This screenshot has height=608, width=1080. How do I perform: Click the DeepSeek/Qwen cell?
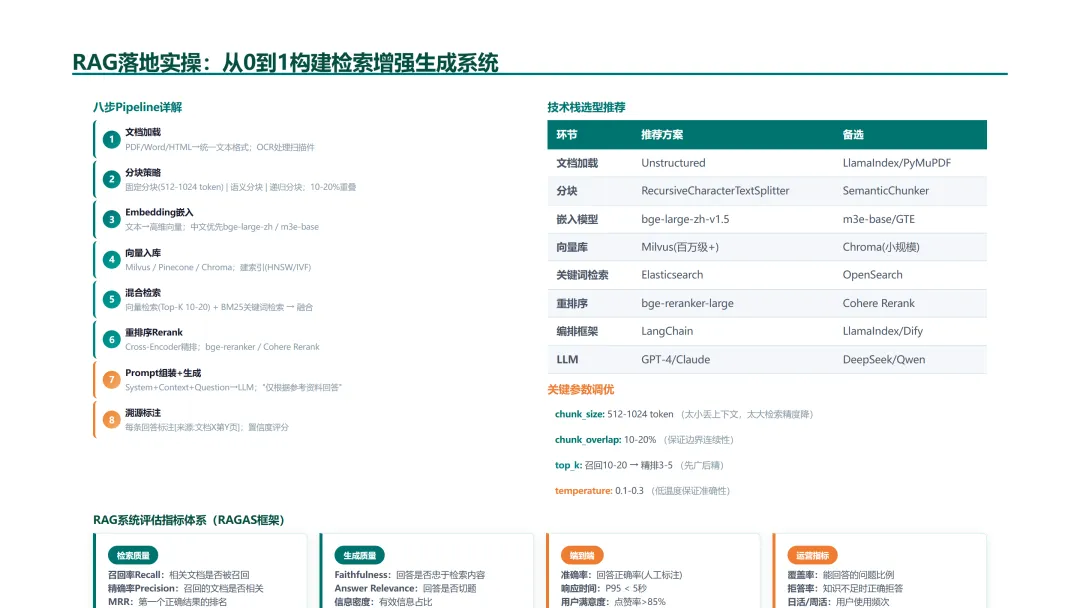tap(884, 359)
